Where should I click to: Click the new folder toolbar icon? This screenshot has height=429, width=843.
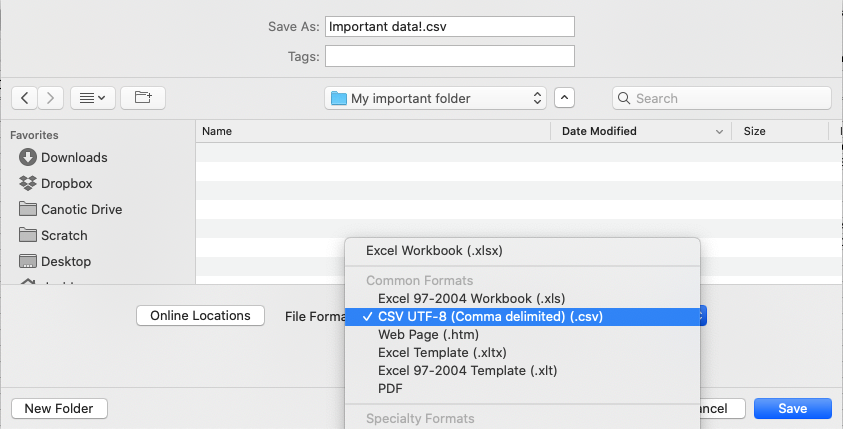point(143,98)
